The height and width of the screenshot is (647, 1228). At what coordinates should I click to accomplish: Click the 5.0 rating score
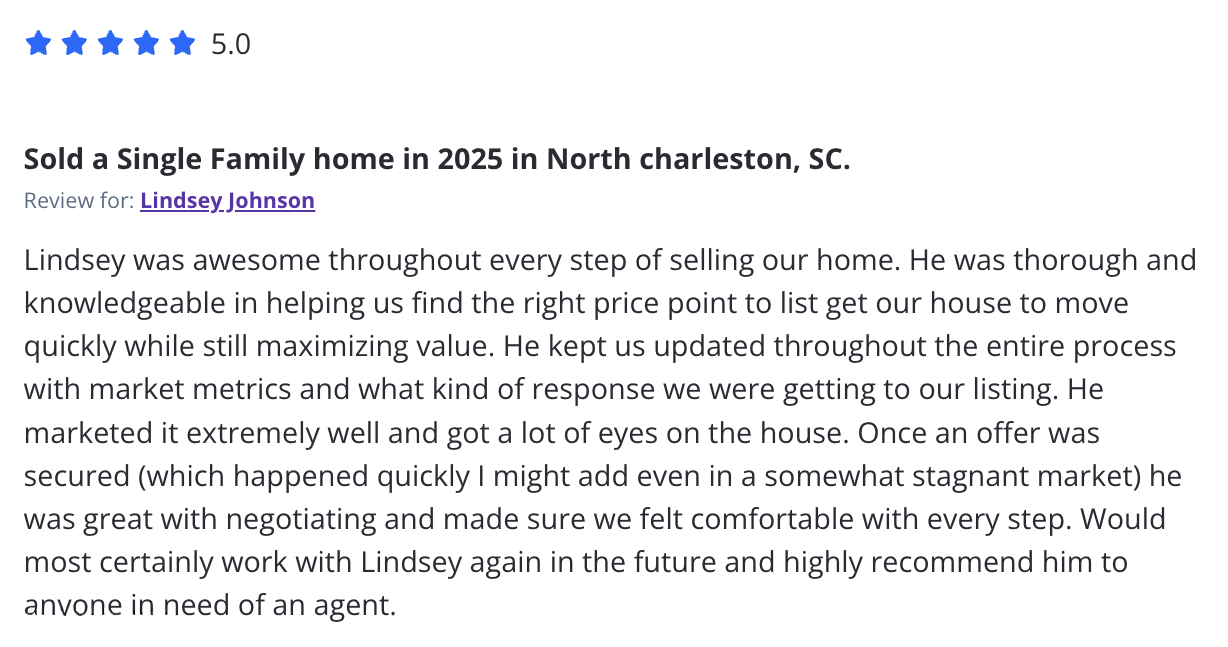pyautogui.click(x=231, y=45)
